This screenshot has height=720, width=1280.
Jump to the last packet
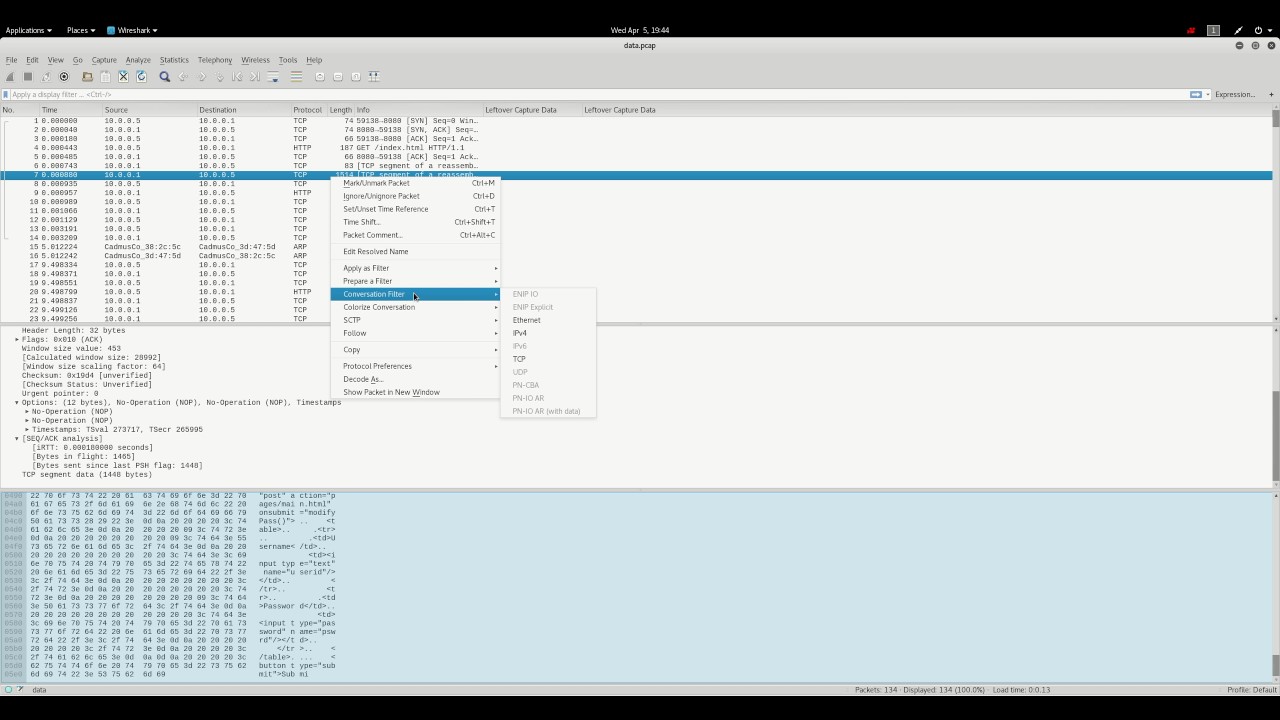tap(255, 76)
